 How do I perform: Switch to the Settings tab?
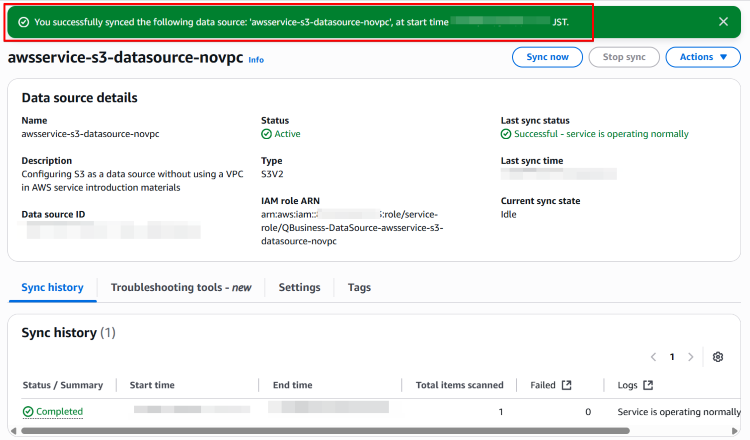pos(299,288)
